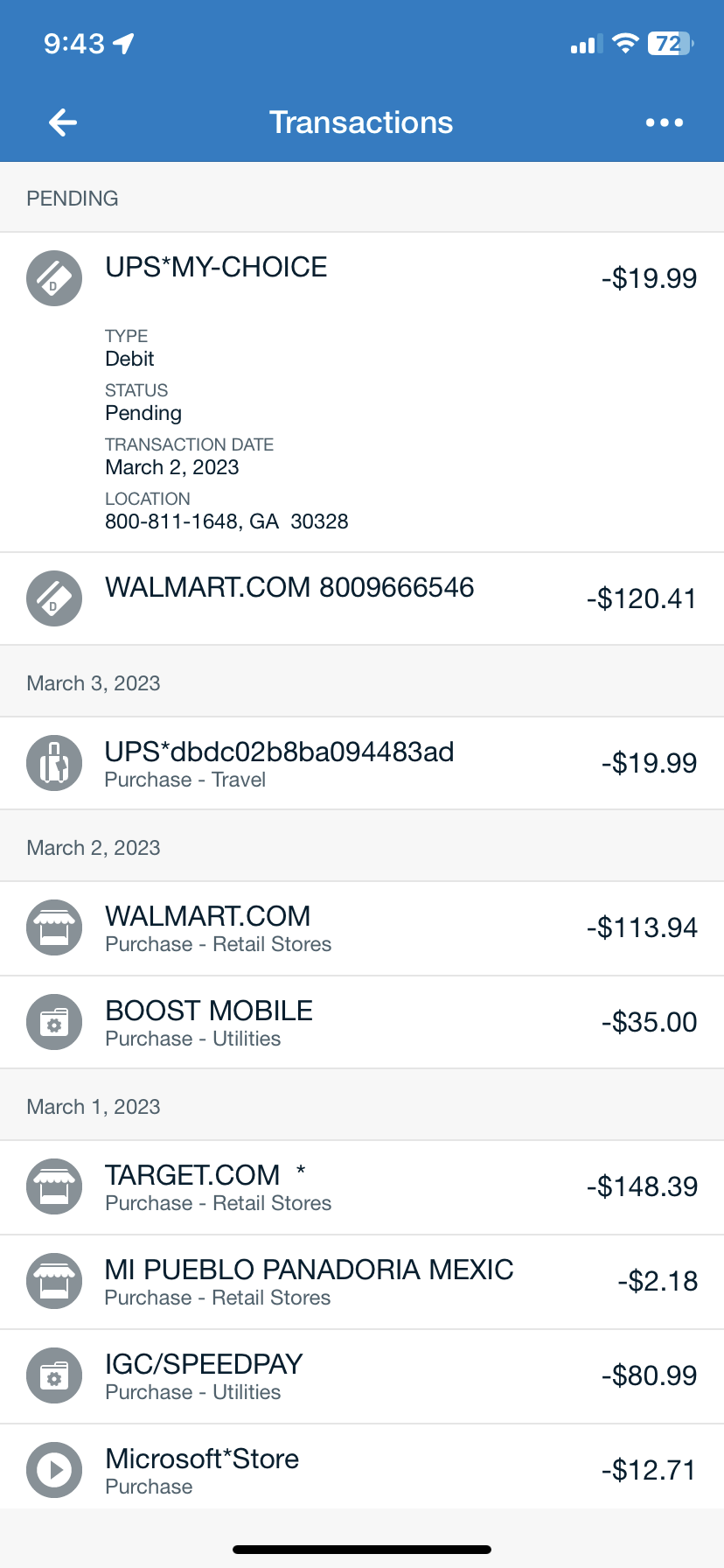
Task: Tap the utilities icon next to BOOST MOBILE
Action: (54, 1022)
